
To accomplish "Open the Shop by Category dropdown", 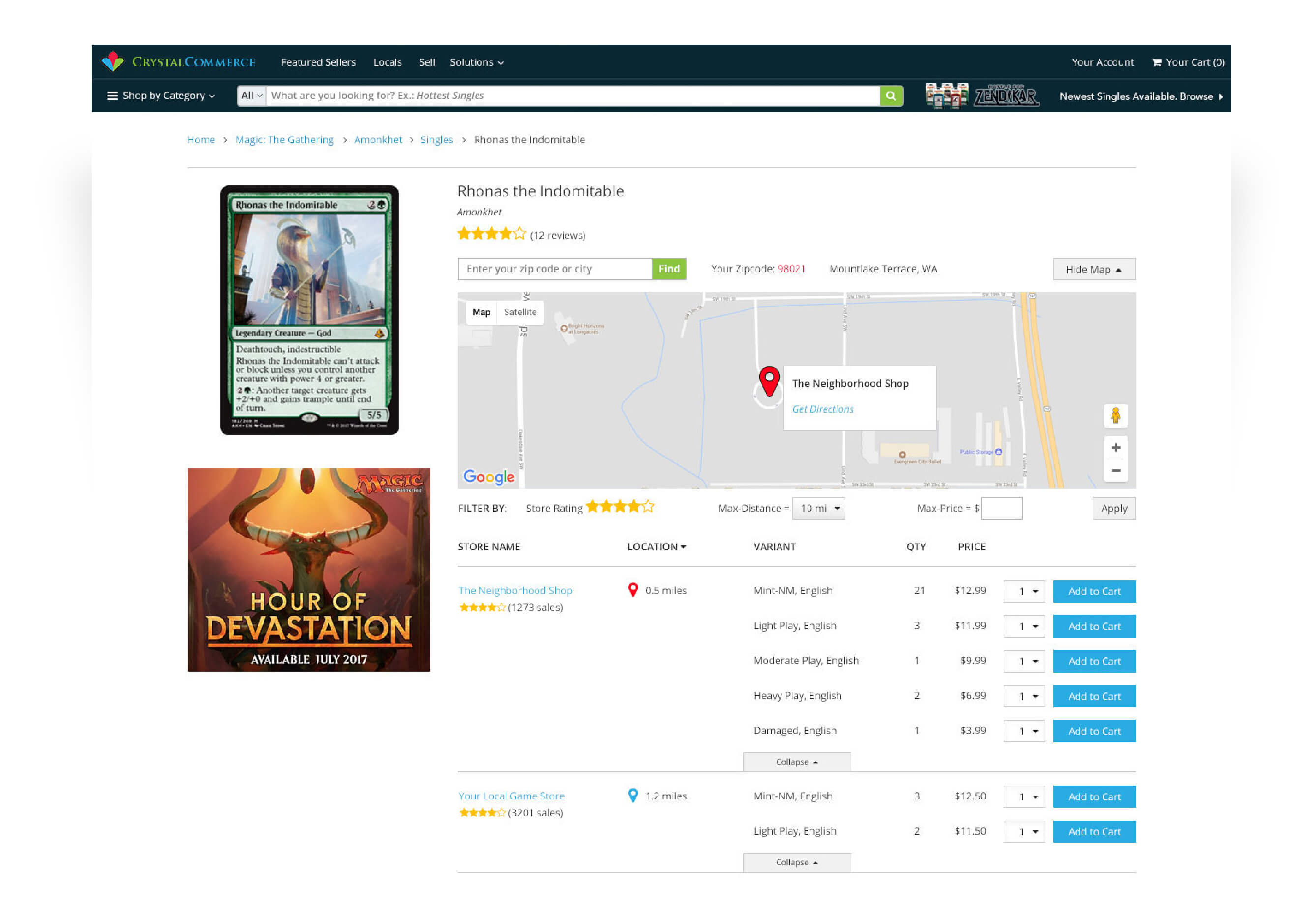I will tap(161, 96).
